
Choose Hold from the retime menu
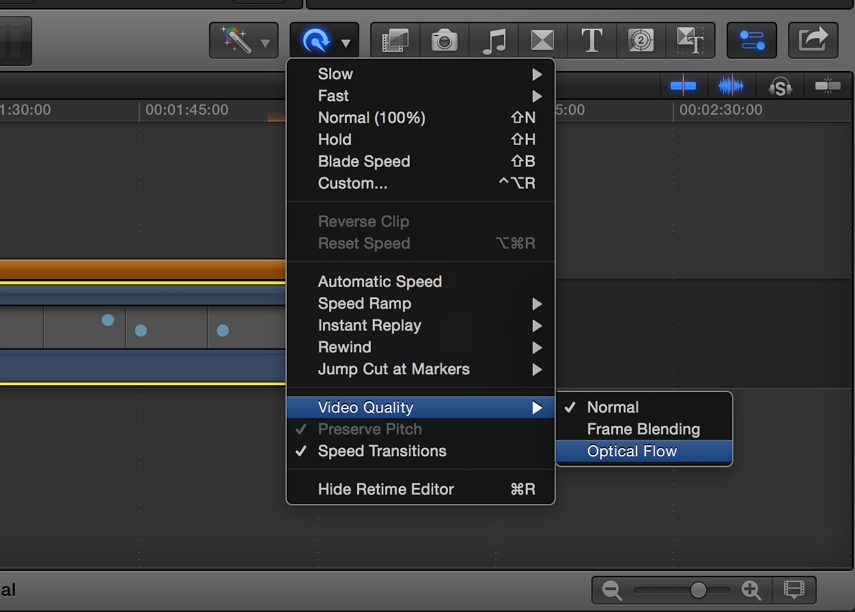[x=335, y=139]
